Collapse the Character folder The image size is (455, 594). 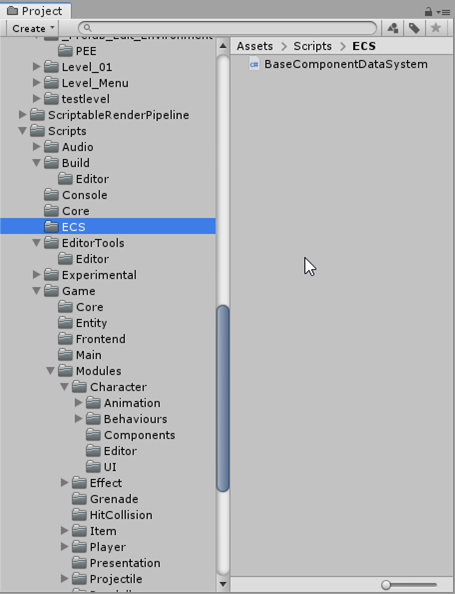[64, 387]
